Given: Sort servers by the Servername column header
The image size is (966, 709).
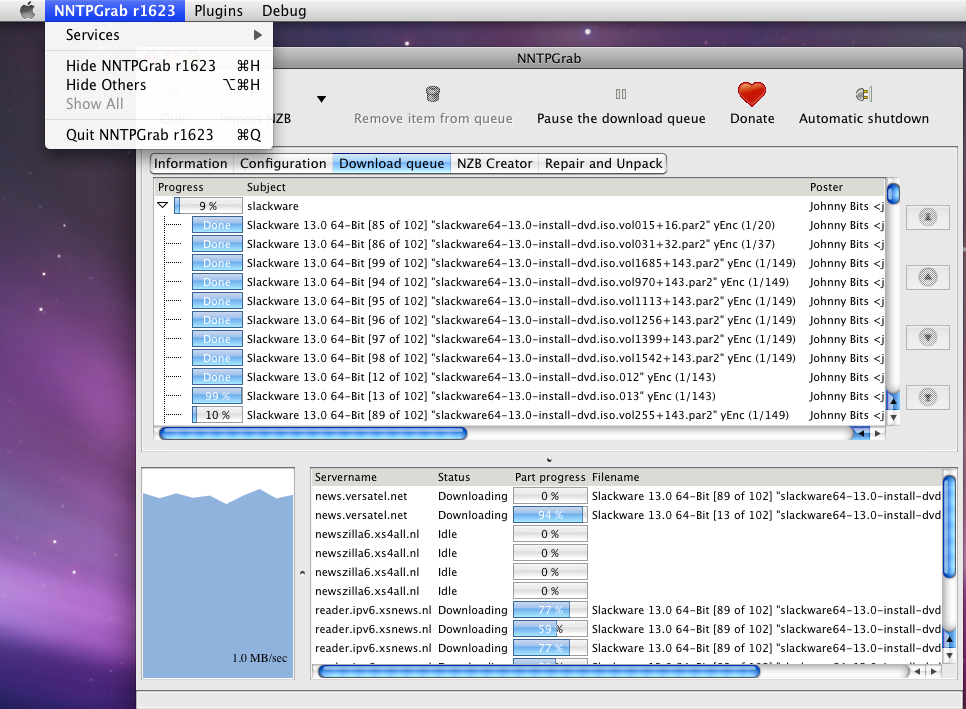Looking at the screenshot, I should tap(346, 477).
